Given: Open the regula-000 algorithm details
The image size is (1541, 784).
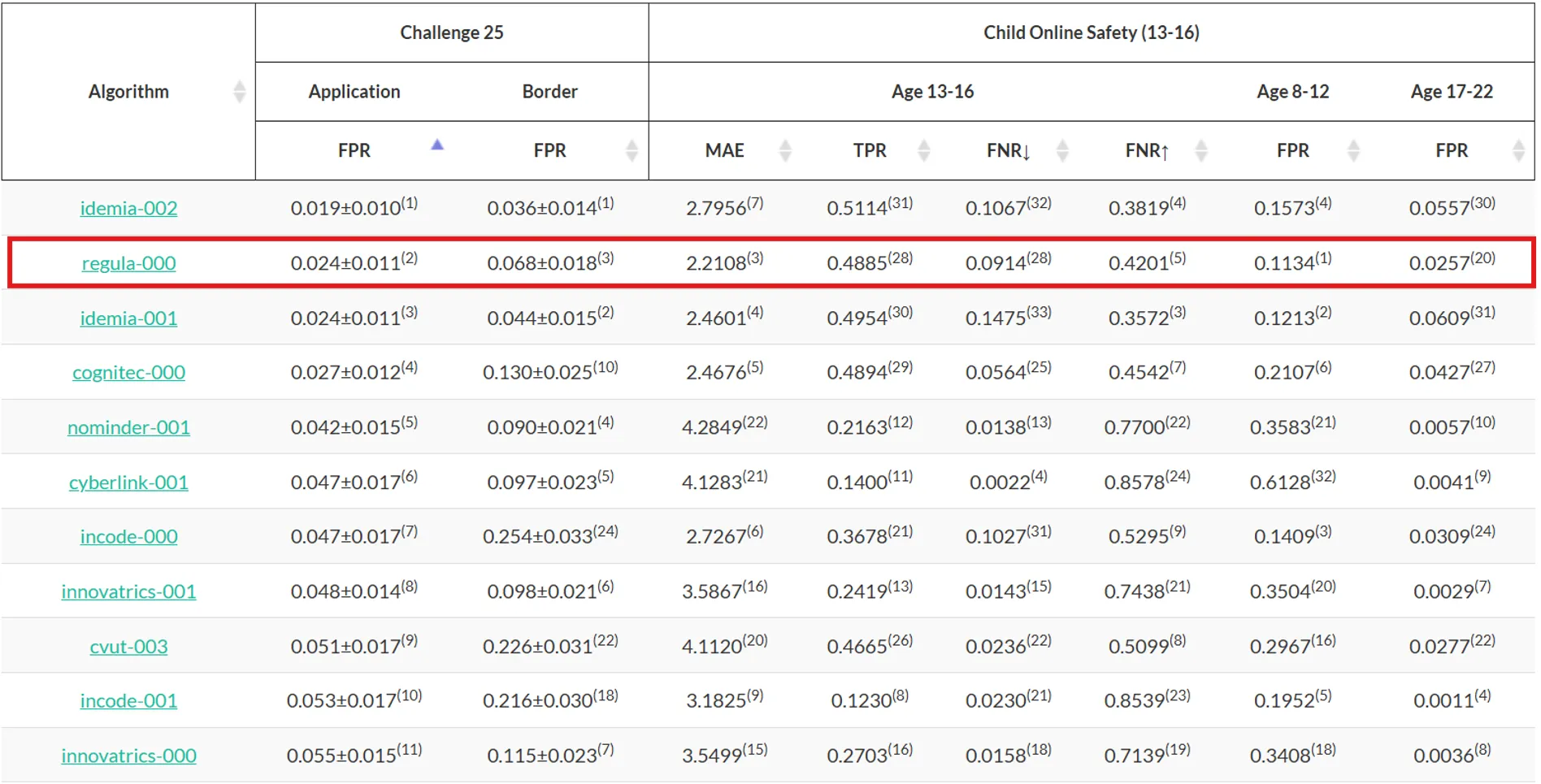Looking at the screenshot, I should click(x=128, y=262).
